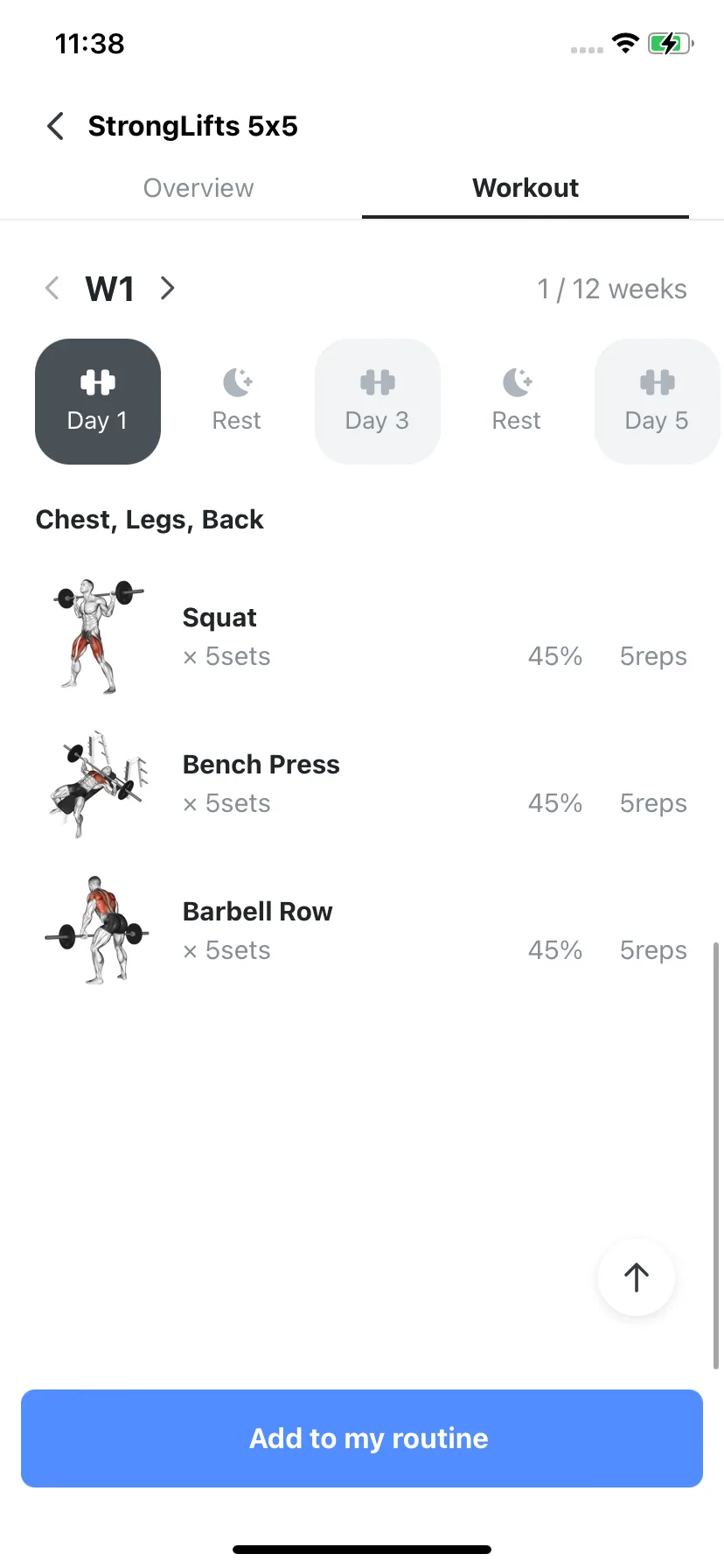Tap the scroll-to-top arrow button

637,1277
